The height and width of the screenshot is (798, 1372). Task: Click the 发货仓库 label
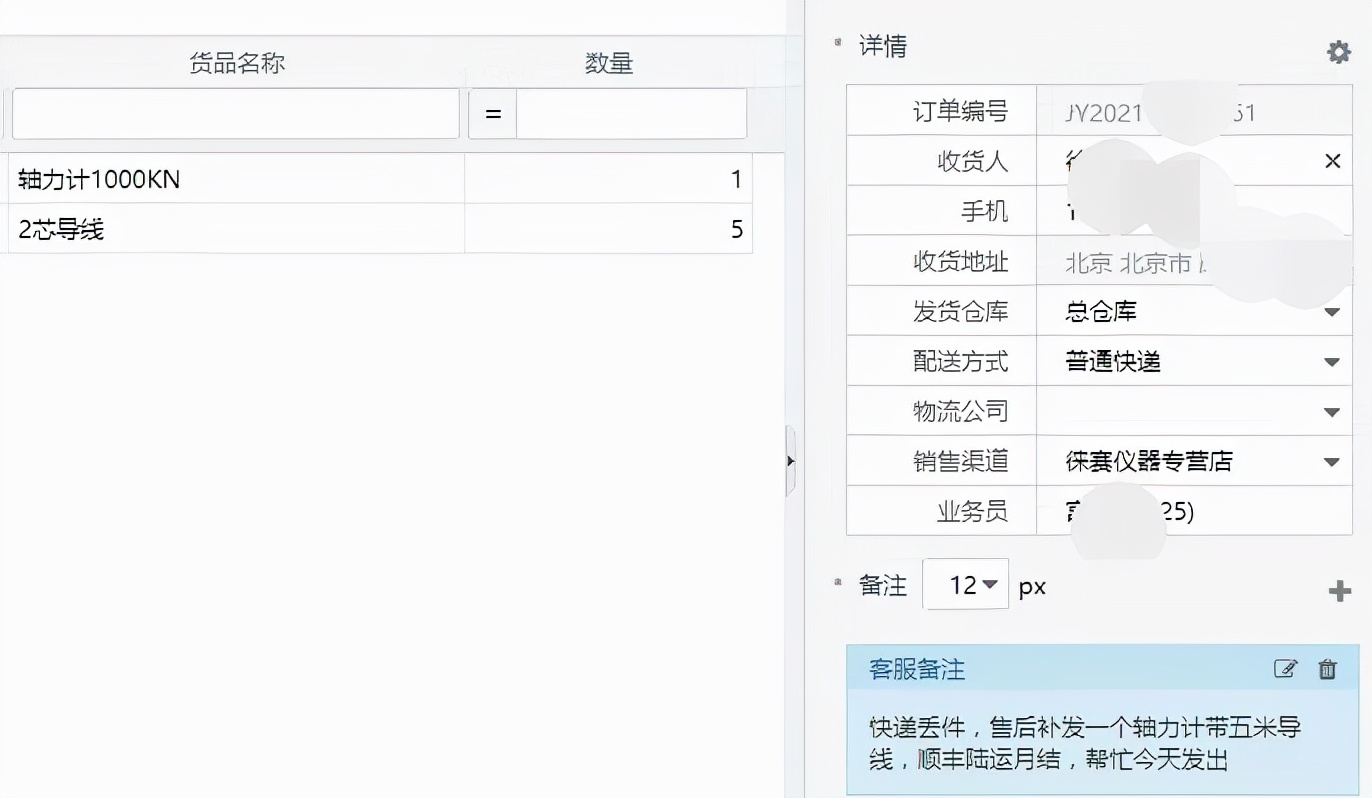point(960,311)
